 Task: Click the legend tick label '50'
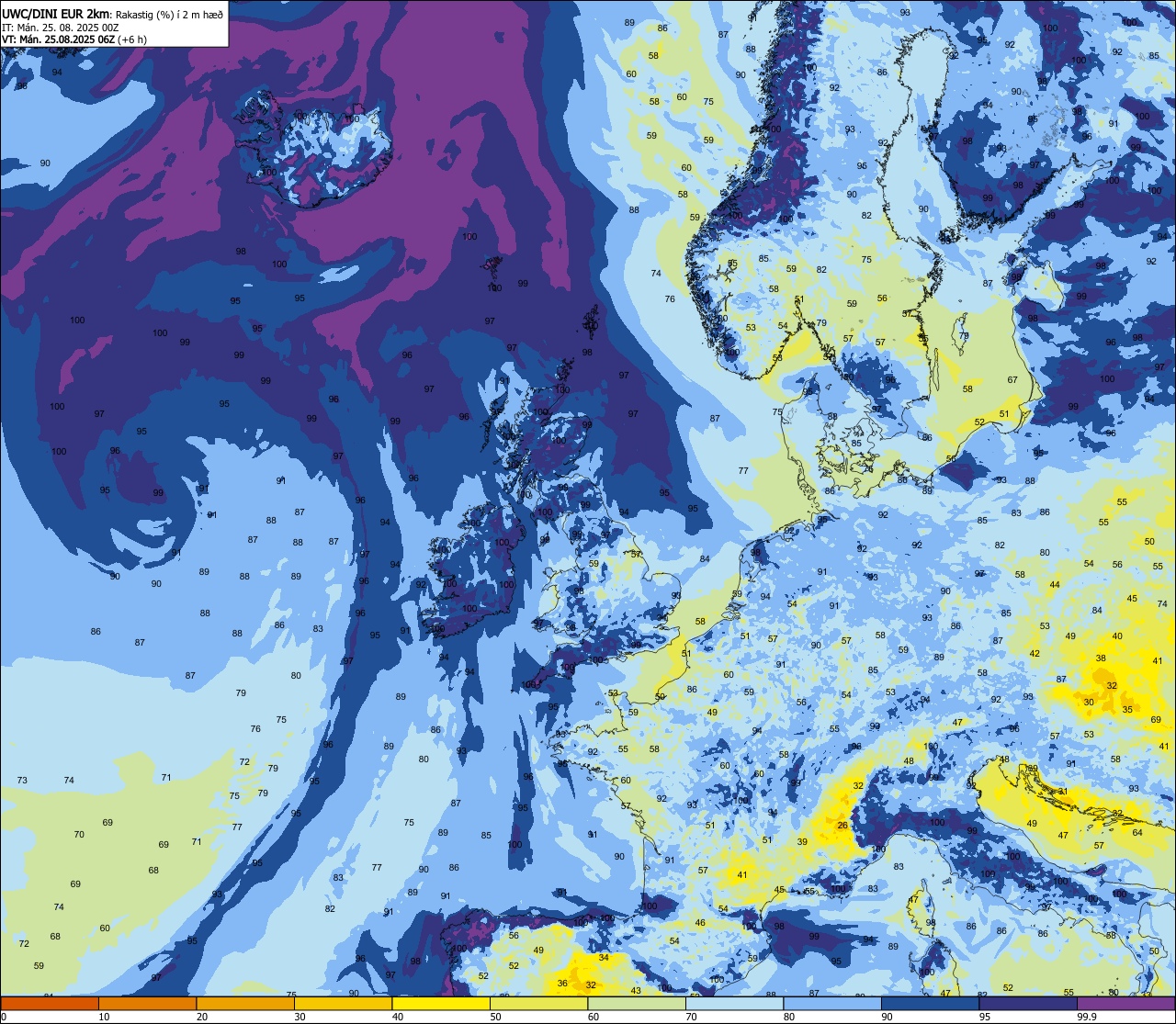pyautogui.click(x=495, y=1017)
